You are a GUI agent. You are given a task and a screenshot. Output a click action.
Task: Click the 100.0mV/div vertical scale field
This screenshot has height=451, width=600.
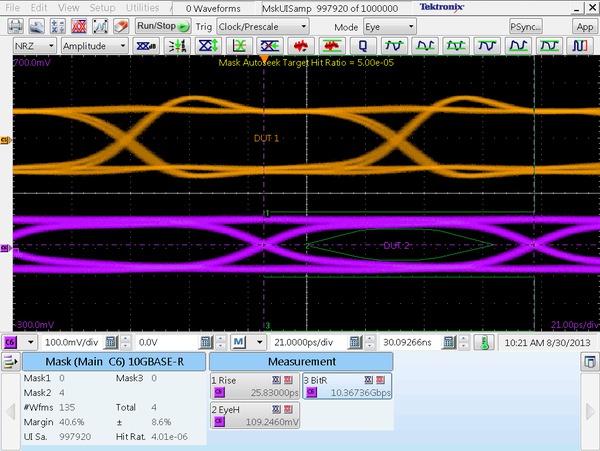point(72,342)
